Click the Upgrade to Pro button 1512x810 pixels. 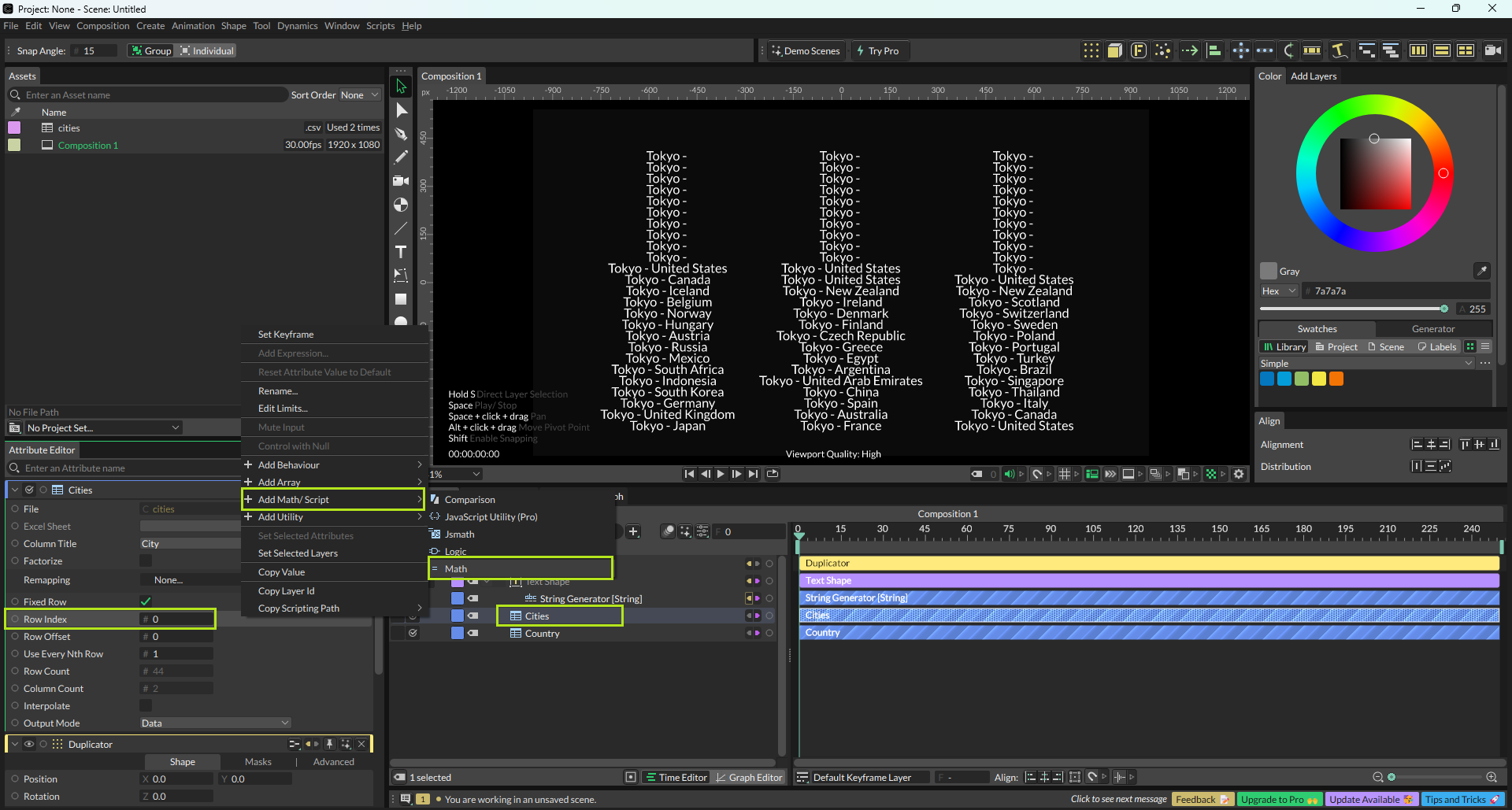coord(1278,800)
